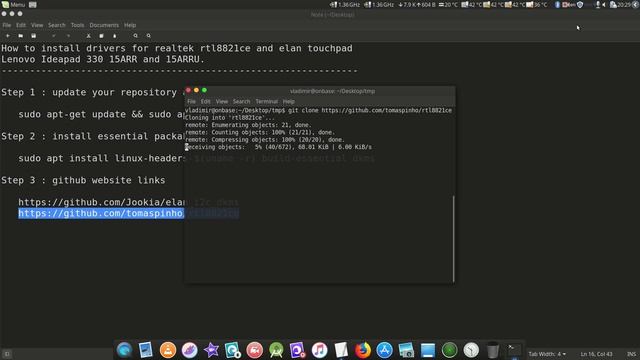Open the terminal window View menu
This screenshot has height=360, width=640.
click(222, 102)
